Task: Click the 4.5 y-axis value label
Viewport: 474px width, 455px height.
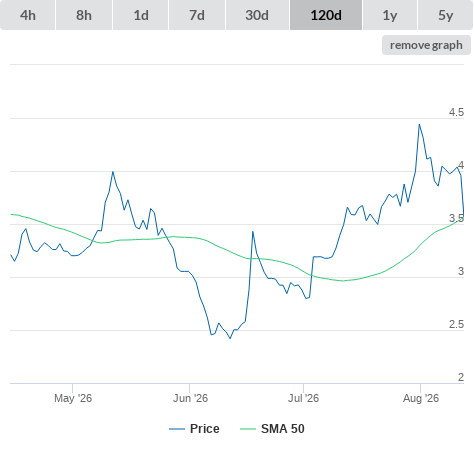Action: [x=456, y=112]
